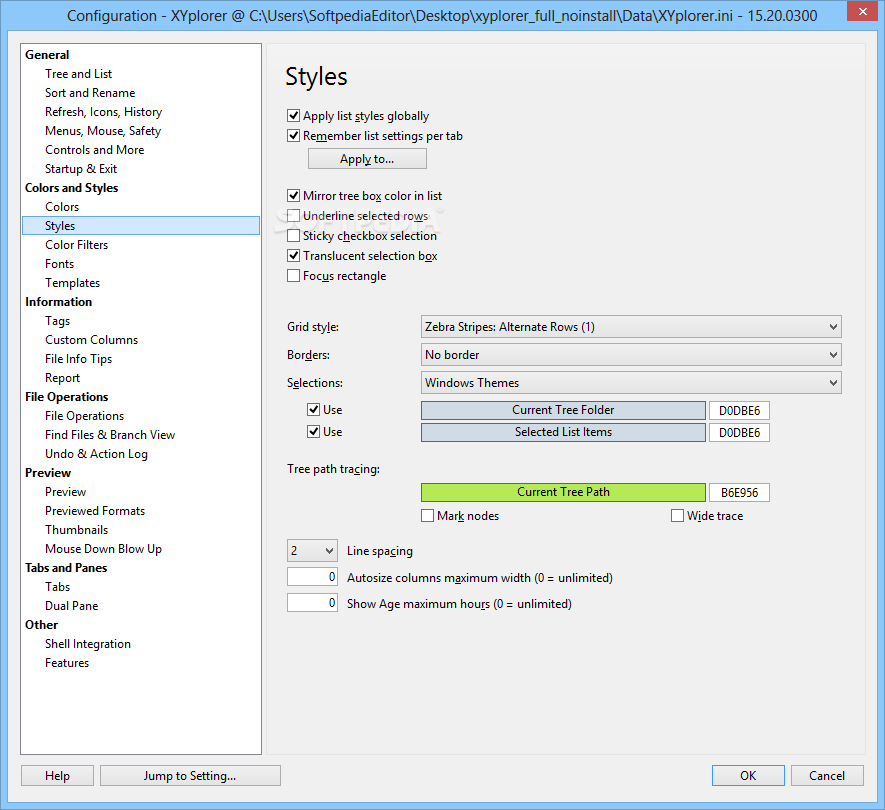Select the Colors and Styles heading
885x810 pixels.
(x=72, y=188)
